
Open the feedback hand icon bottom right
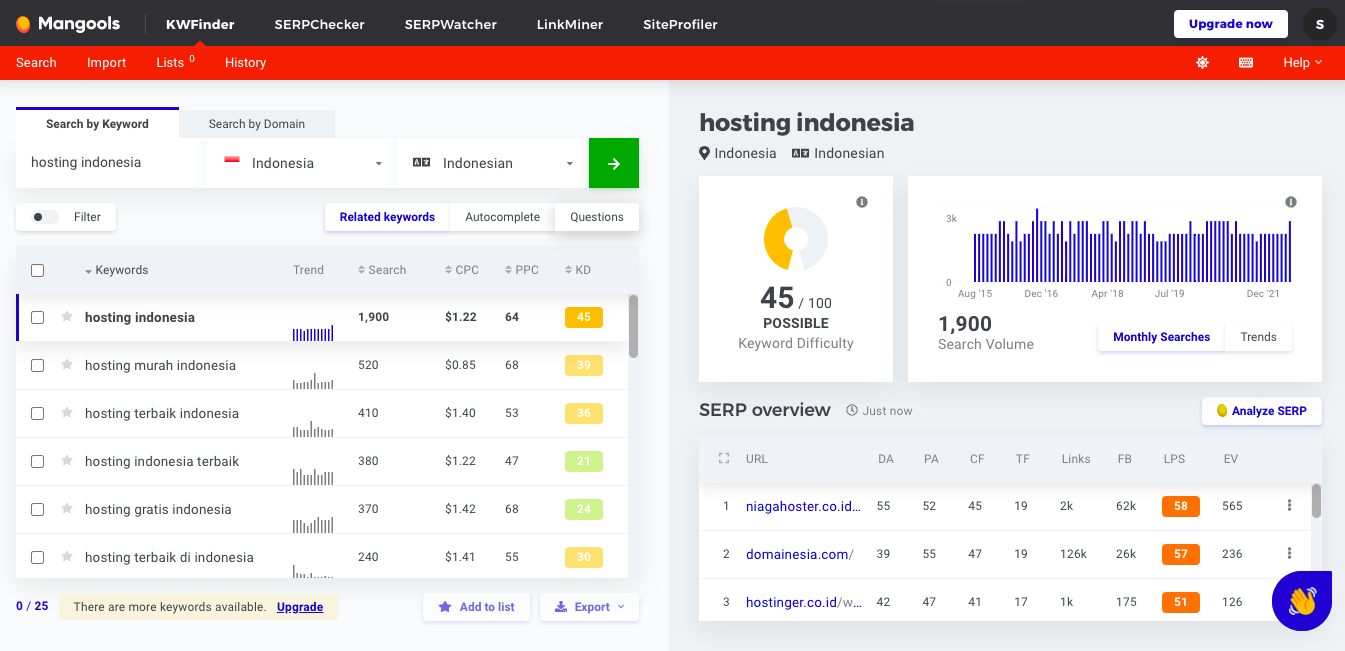point(1301,601)
